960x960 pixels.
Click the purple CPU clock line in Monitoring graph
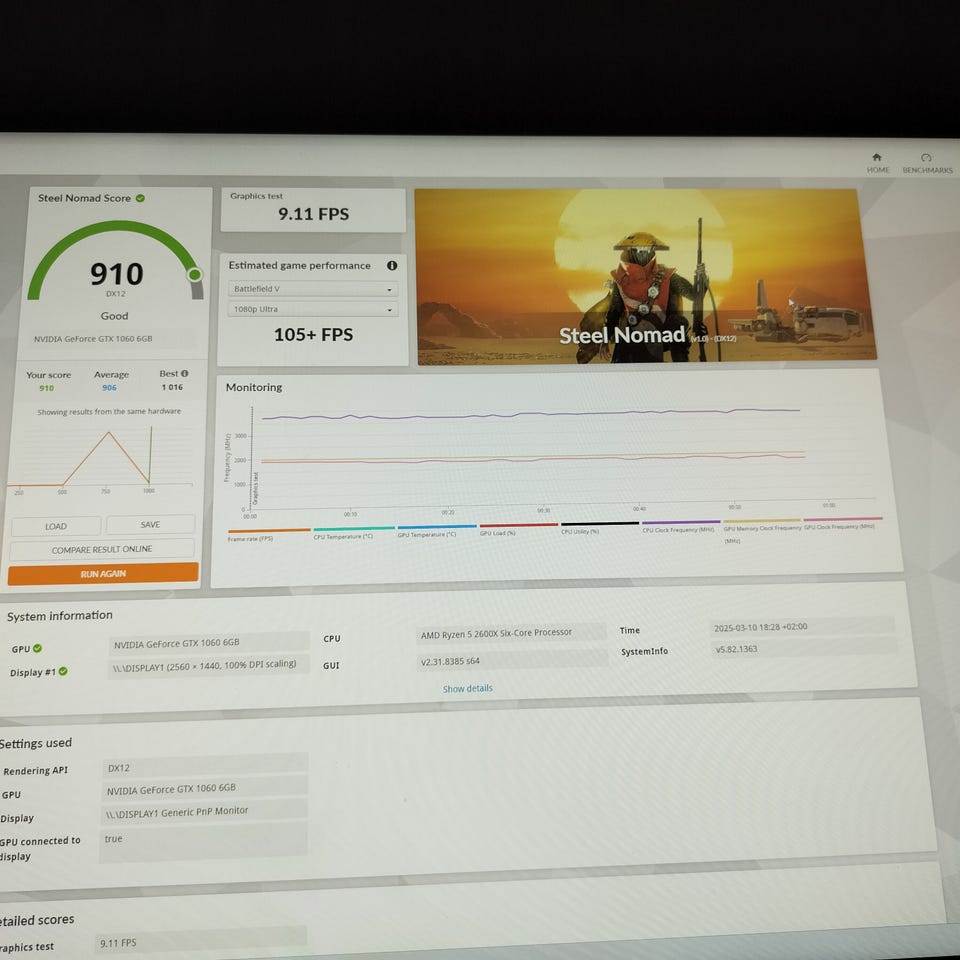click(x=530, y=414)
